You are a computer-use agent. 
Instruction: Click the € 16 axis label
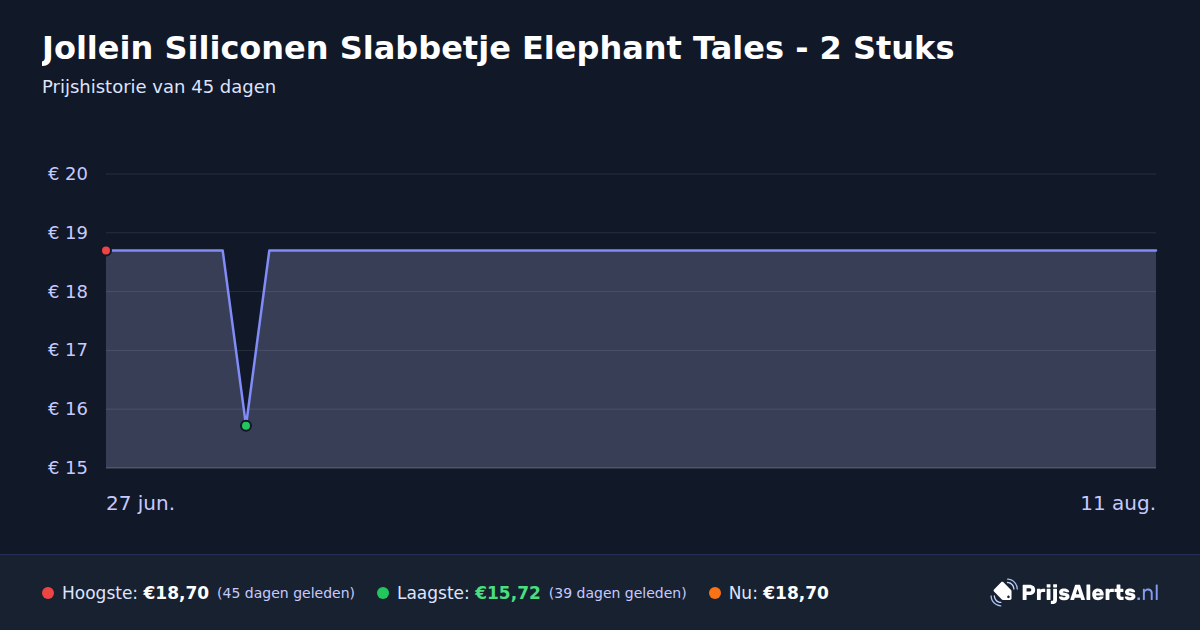(x=68, y=409)
